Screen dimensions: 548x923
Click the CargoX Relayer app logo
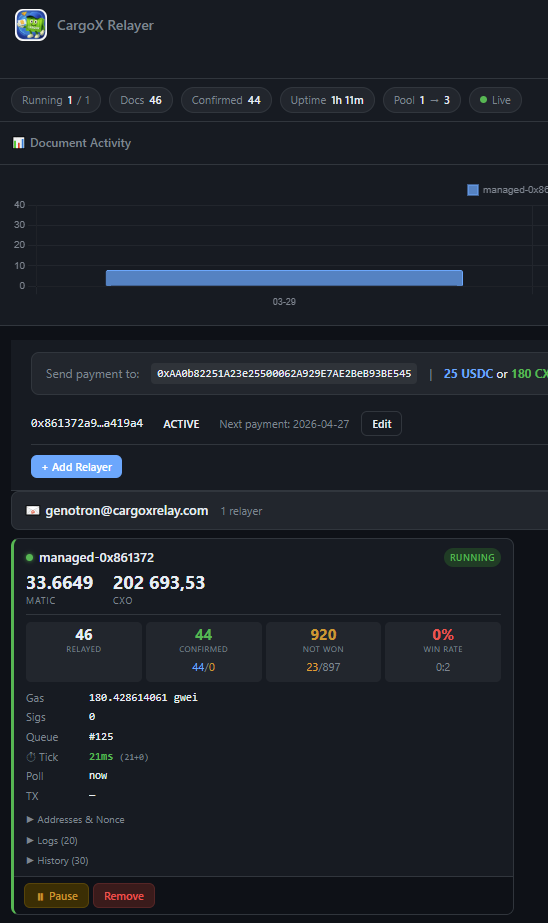31,25
